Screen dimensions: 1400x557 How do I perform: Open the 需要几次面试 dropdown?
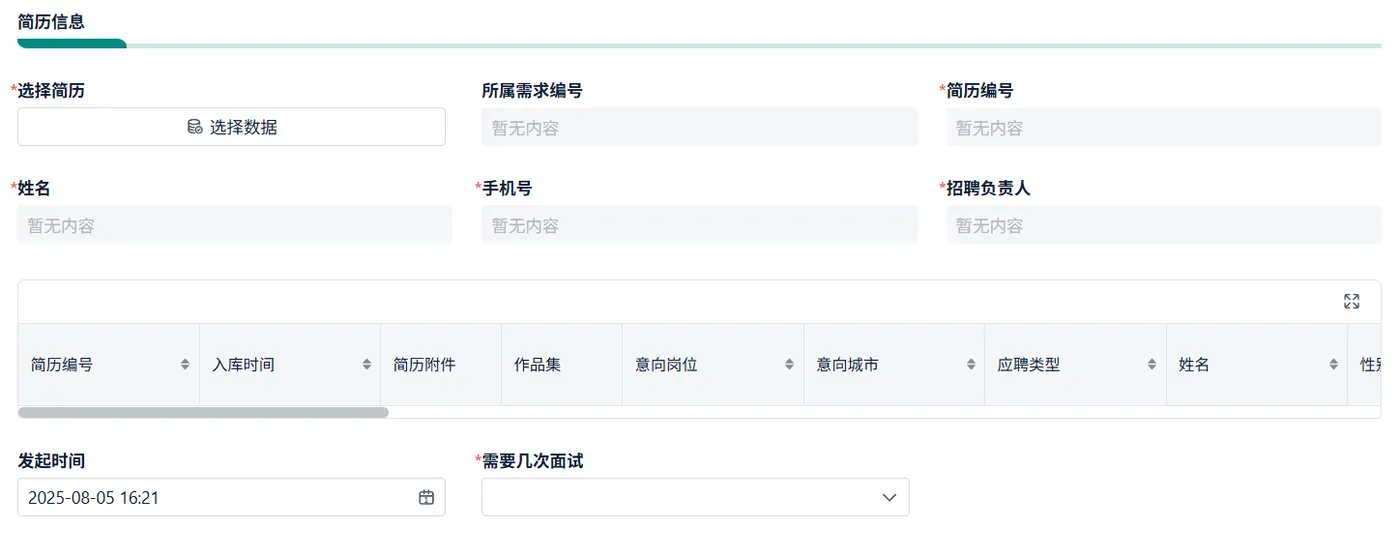click(695, 497)
